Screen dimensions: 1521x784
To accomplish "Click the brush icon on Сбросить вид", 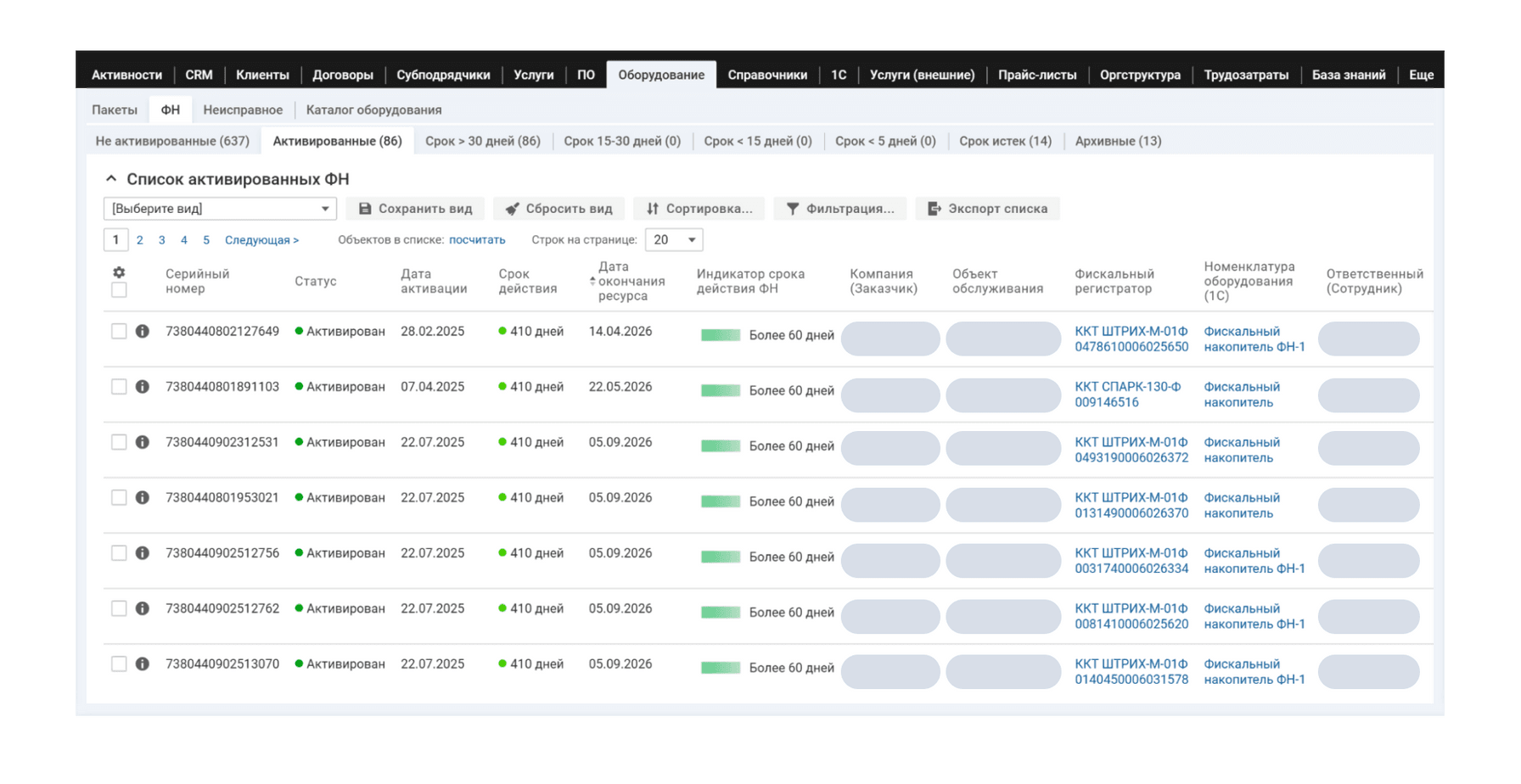I will [512, 209].
